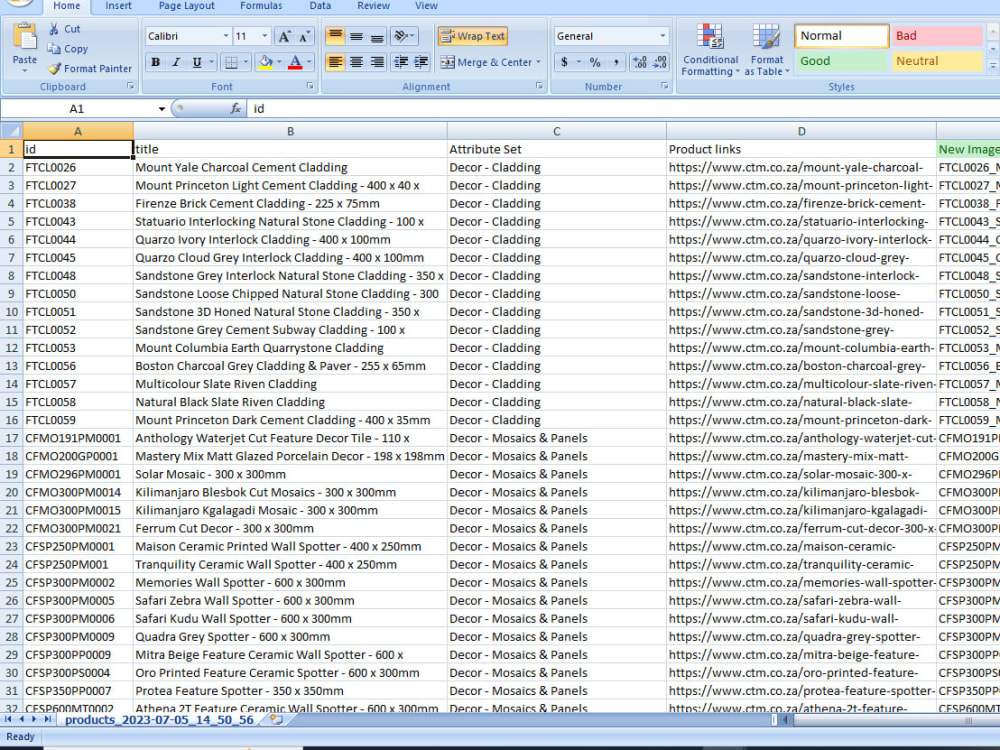This screenshot has width=1000, height=750.
Task: Click in the formula bar showing id
Action: coord(625,109)
